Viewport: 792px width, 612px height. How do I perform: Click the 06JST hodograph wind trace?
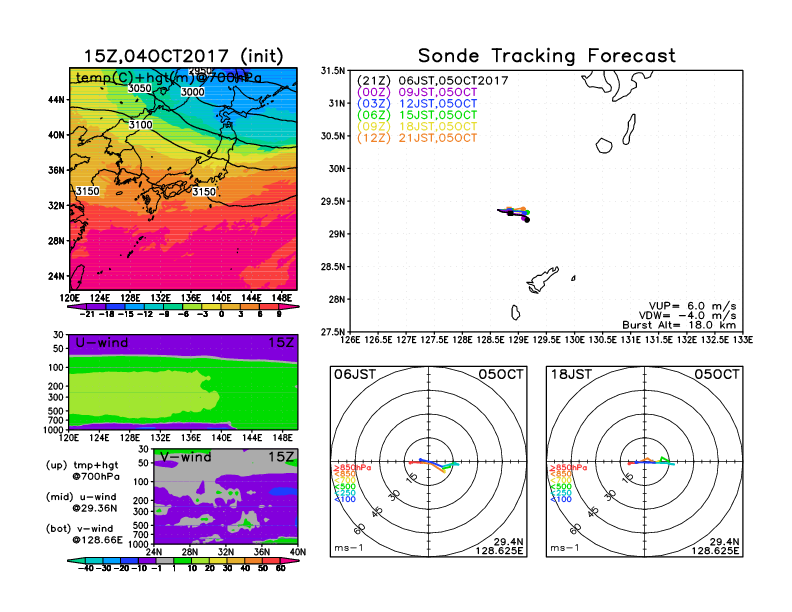click(x=434, y=464)
